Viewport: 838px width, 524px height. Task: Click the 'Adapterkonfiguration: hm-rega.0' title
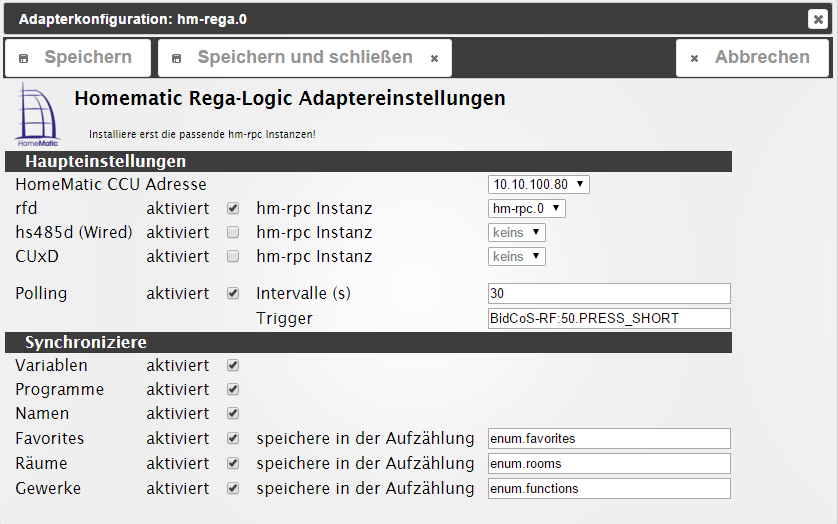[133, 19]
